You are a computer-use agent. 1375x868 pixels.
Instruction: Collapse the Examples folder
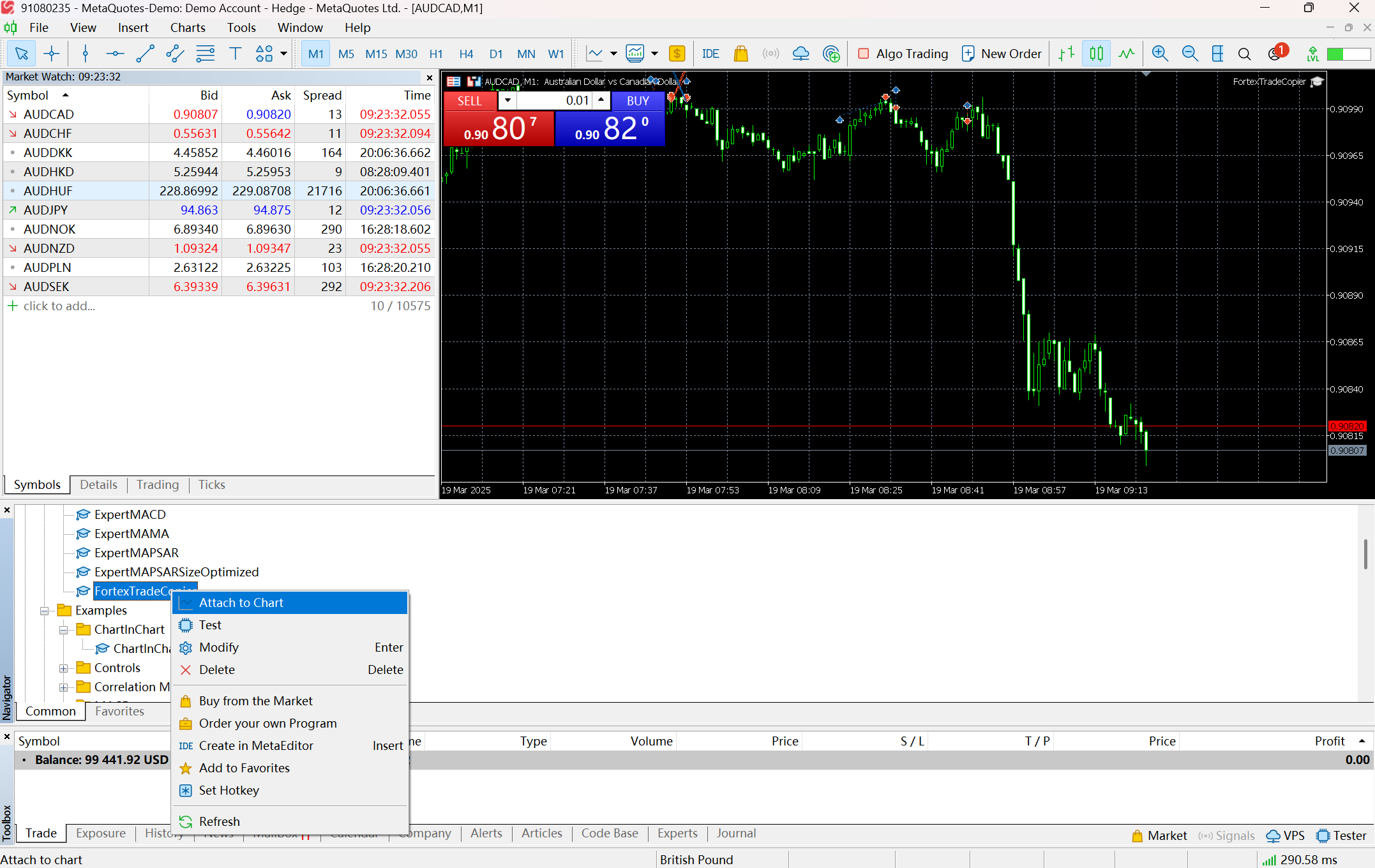pyautogui.click(x=44, y=611)
